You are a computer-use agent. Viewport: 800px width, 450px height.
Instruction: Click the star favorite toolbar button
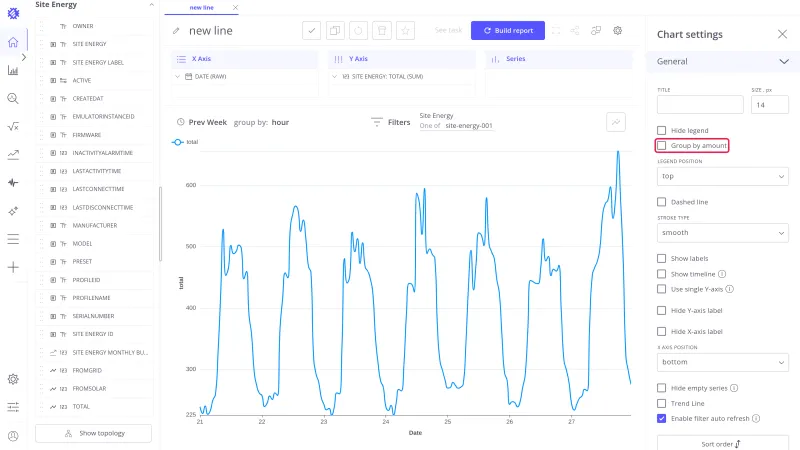click(x=405, y=31)
